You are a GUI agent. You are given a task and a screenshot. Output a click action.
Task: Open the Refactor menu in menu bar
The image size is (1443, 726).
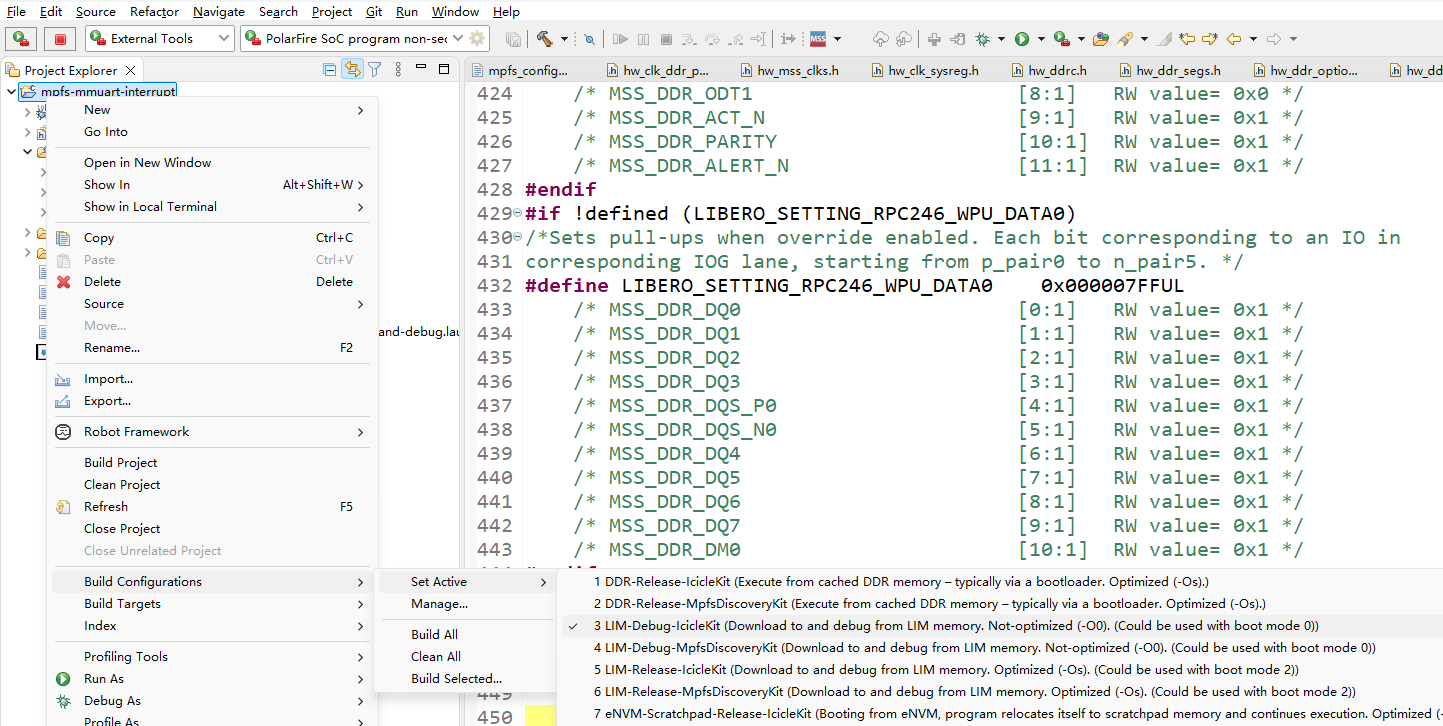(x=154, y=12)
